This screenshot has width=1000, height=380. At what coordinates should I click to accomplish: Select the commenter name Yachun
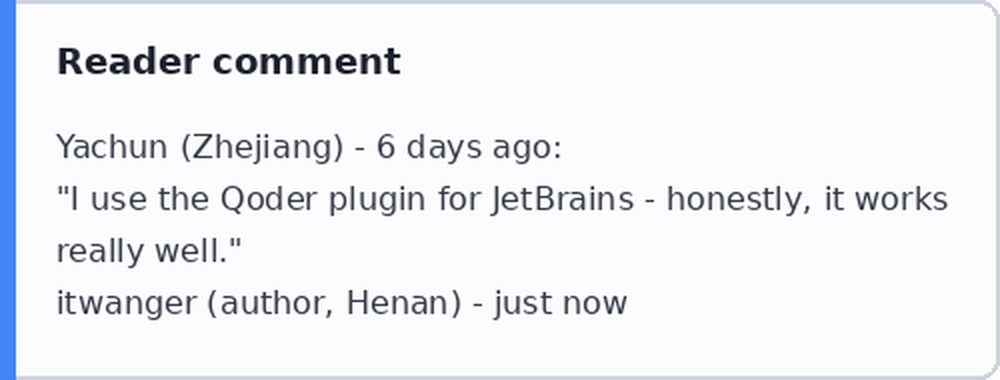[x=112, y=147]
